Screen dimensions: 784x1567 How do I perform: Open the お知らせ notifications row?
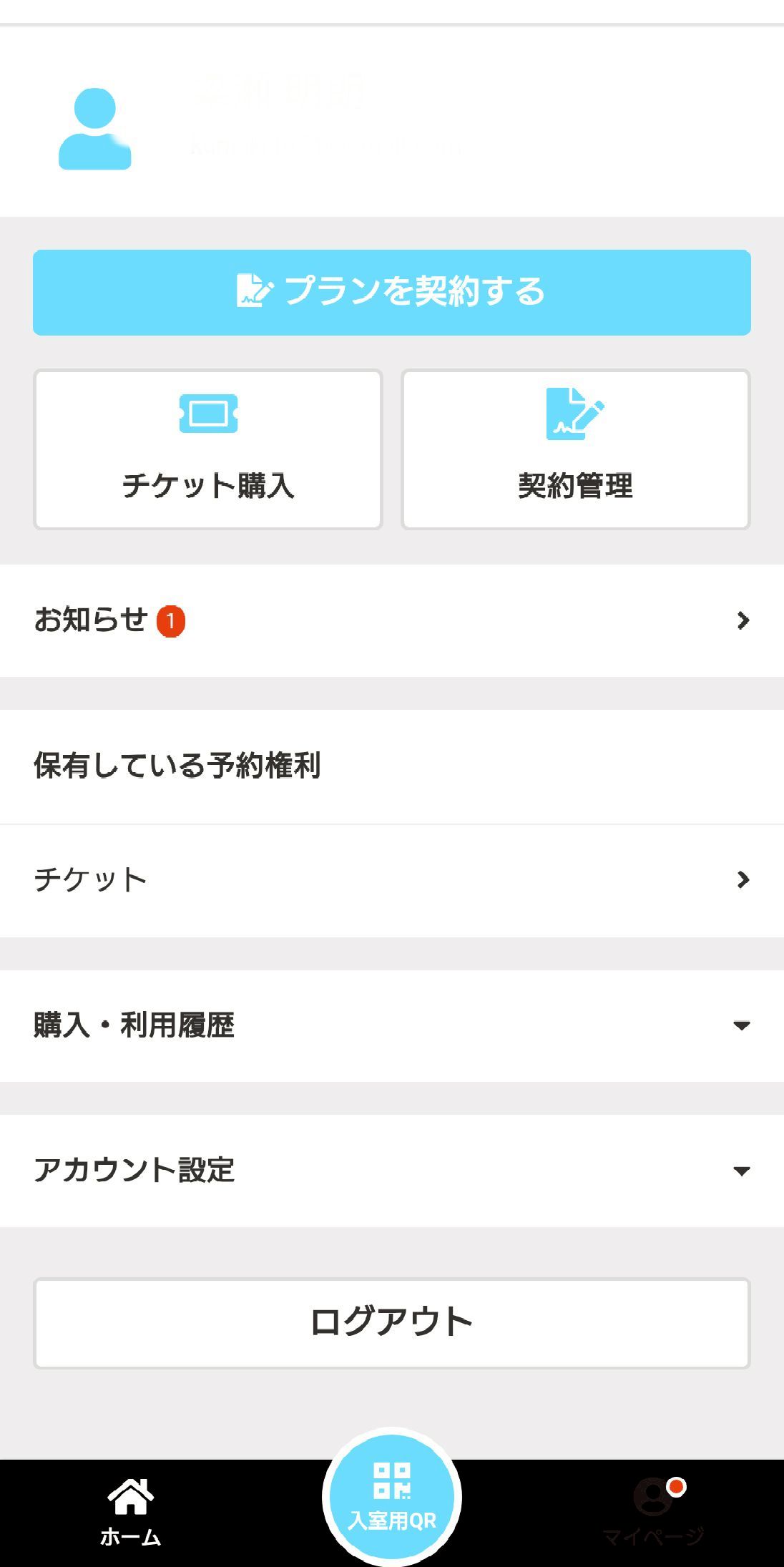[x=392, y=620]
